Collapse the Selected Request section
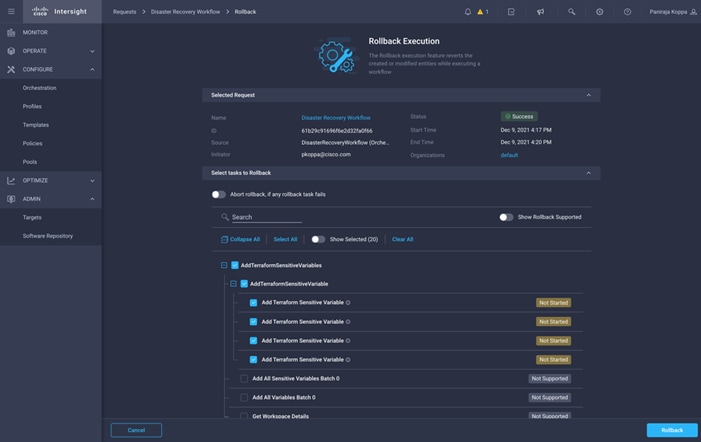Image resolution: width=701 pixels, height=442 pixels. tap(588, 95)
